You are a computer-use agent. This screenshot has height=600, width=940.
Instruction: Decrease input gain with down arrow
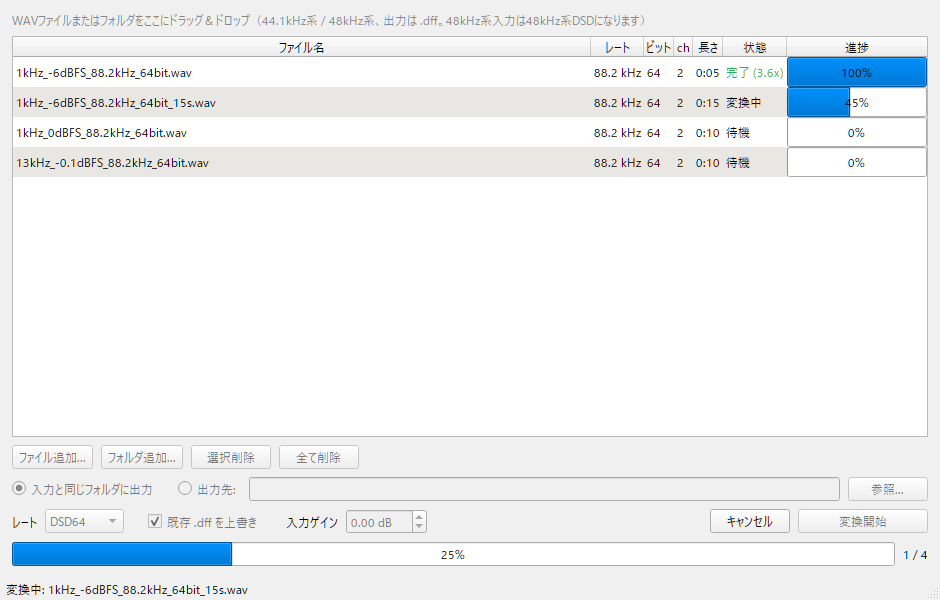(x=420, y=527)
